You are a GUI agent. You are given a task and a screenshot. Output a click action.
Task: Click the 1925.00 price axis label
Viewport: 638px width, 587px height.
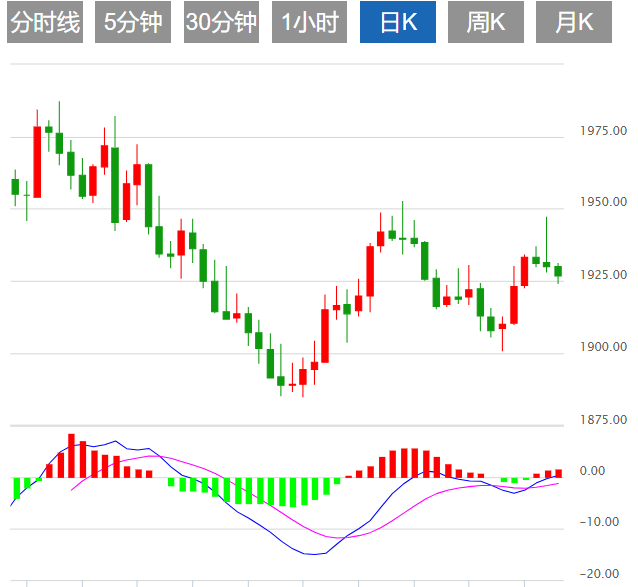click(x=603, y=275)
